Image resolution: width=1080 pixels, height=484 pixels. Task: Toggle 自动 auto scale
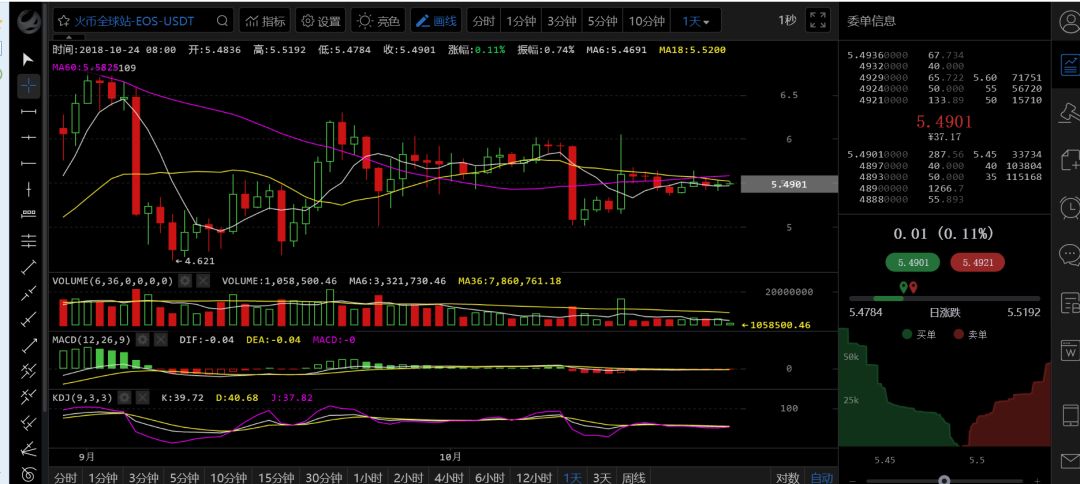tap(821, 478)
